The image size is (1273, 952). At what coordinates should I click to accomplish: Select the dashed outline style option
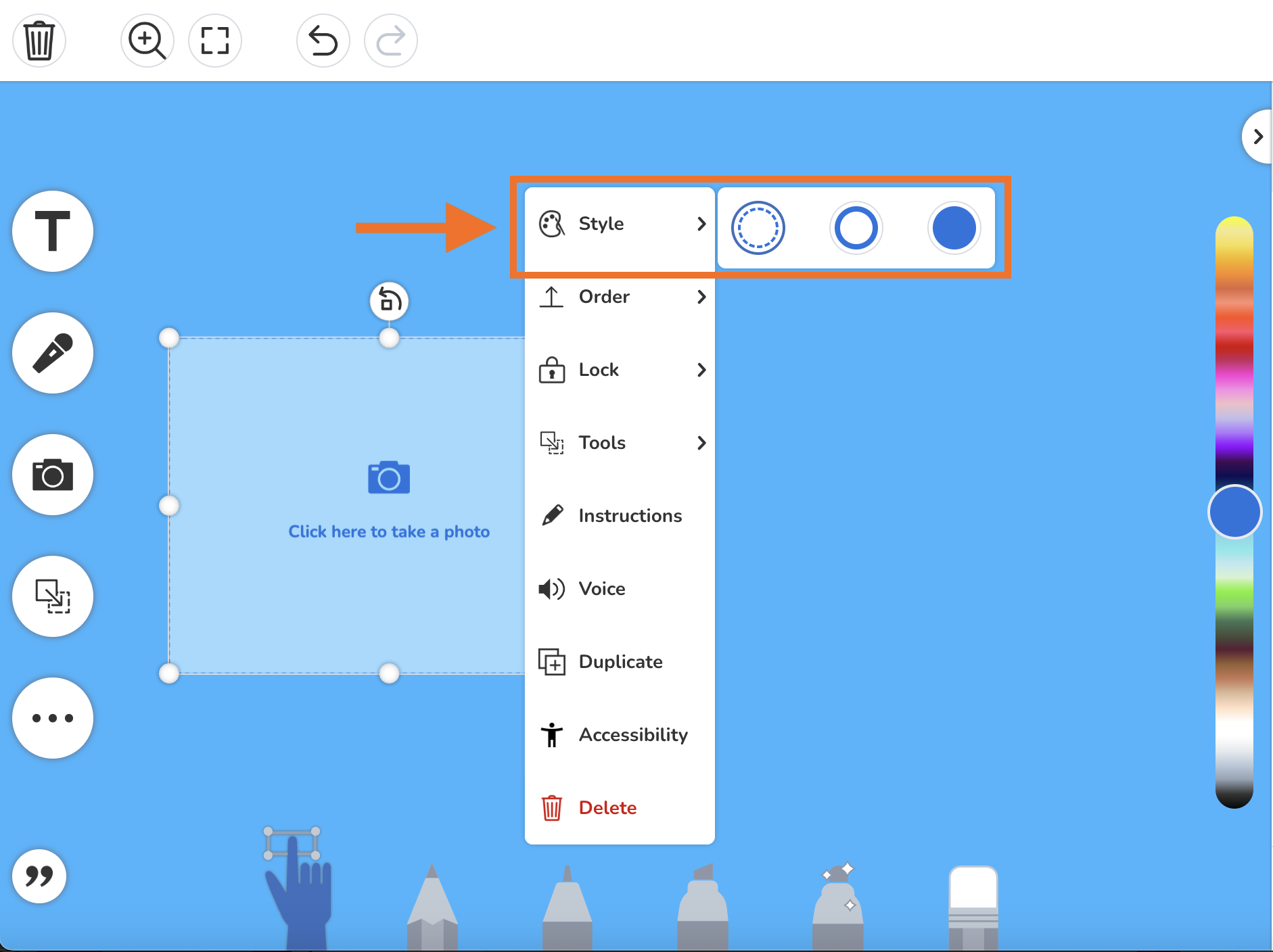tap(758, 228)
